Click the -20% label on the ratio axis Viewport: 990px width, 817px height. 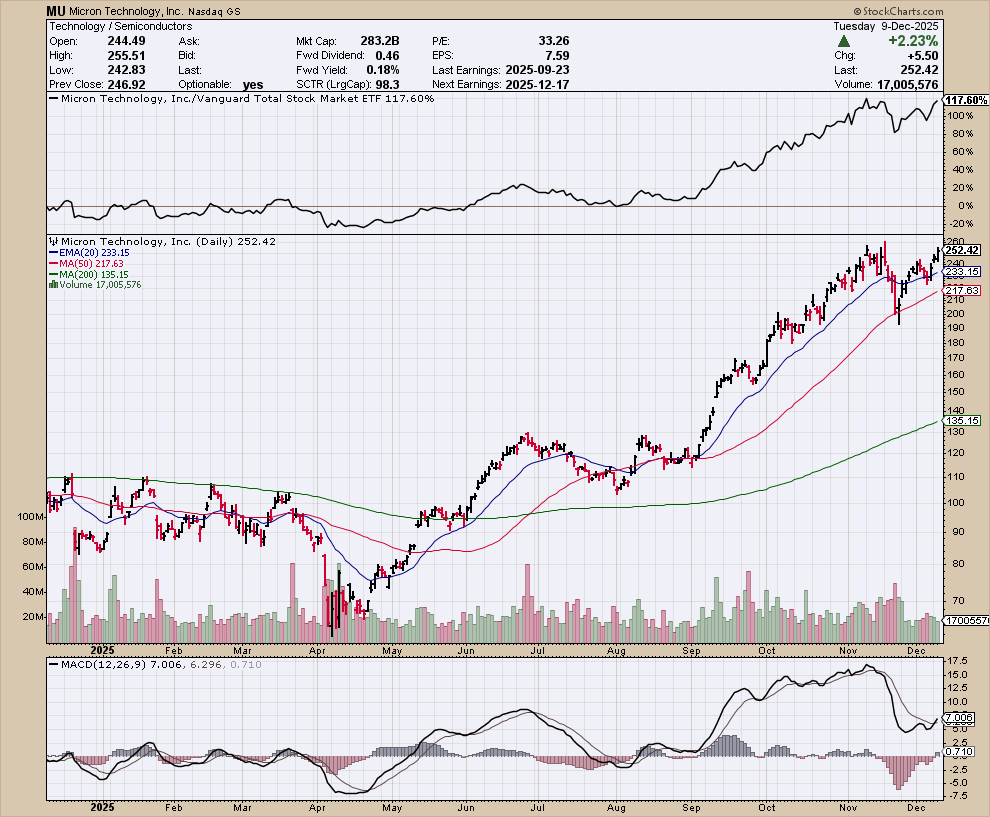[960, 224]
